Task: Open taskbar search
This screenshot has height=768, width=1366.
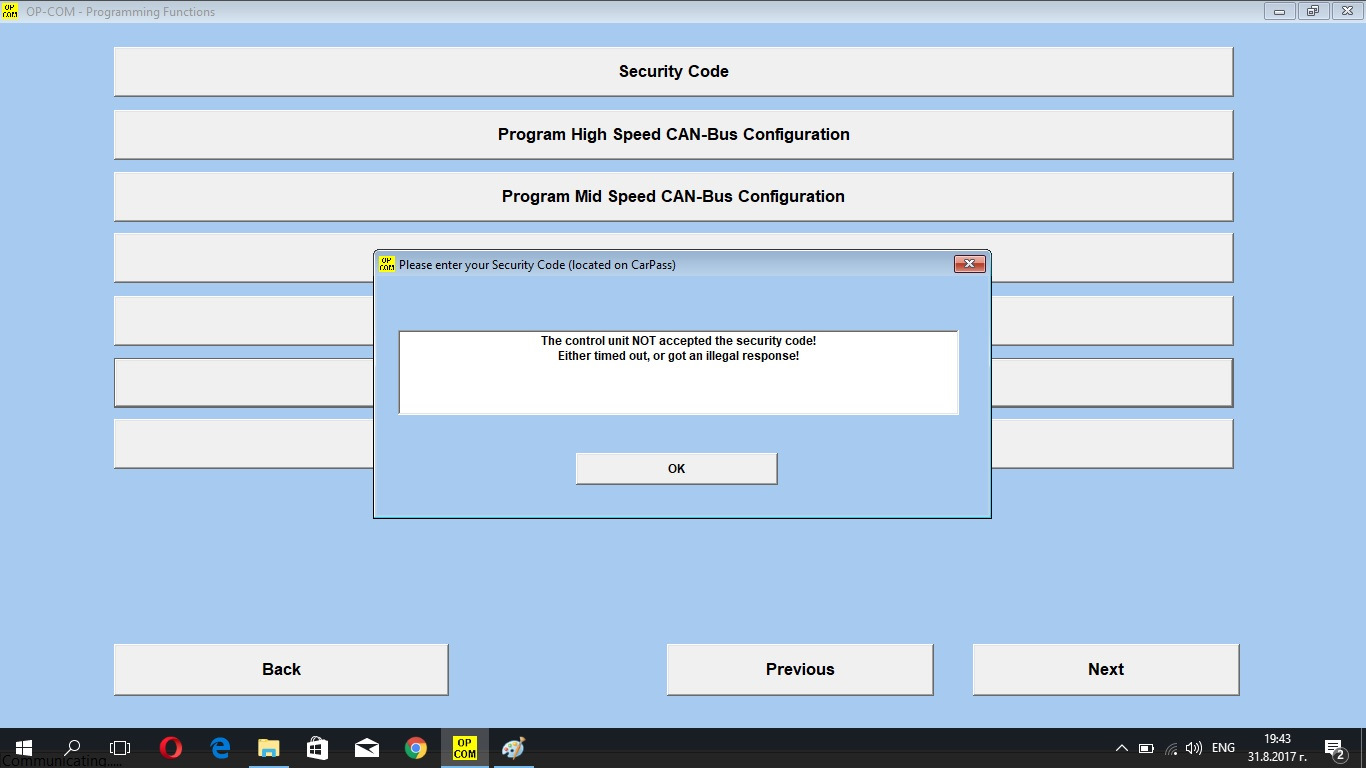Action: click(72, 748)
